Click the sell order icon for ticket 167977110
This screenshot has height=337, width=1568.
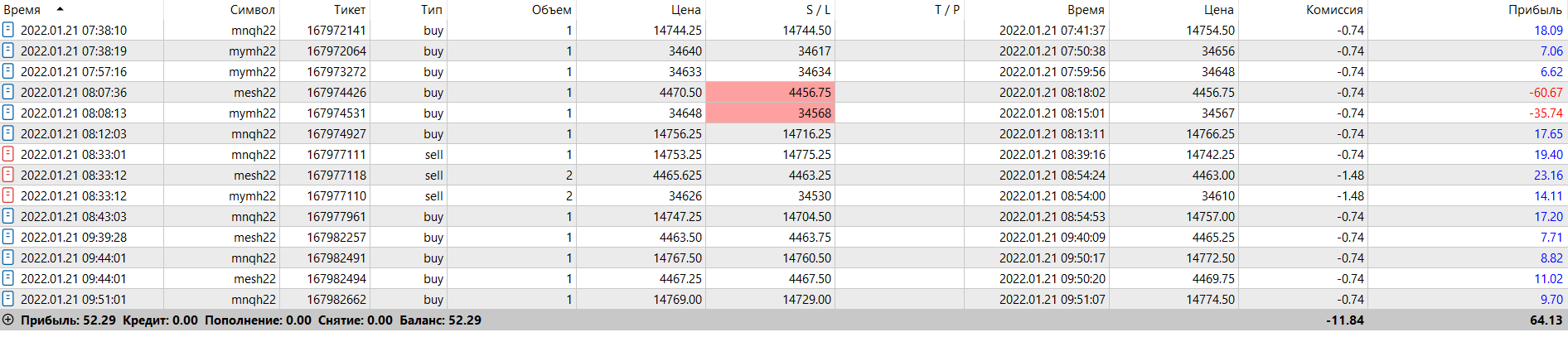point(8,195)
